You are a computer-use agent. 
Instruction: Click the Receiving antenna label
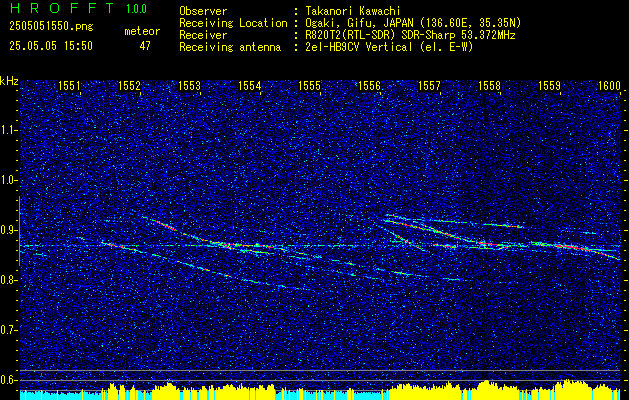pos(230,47)
